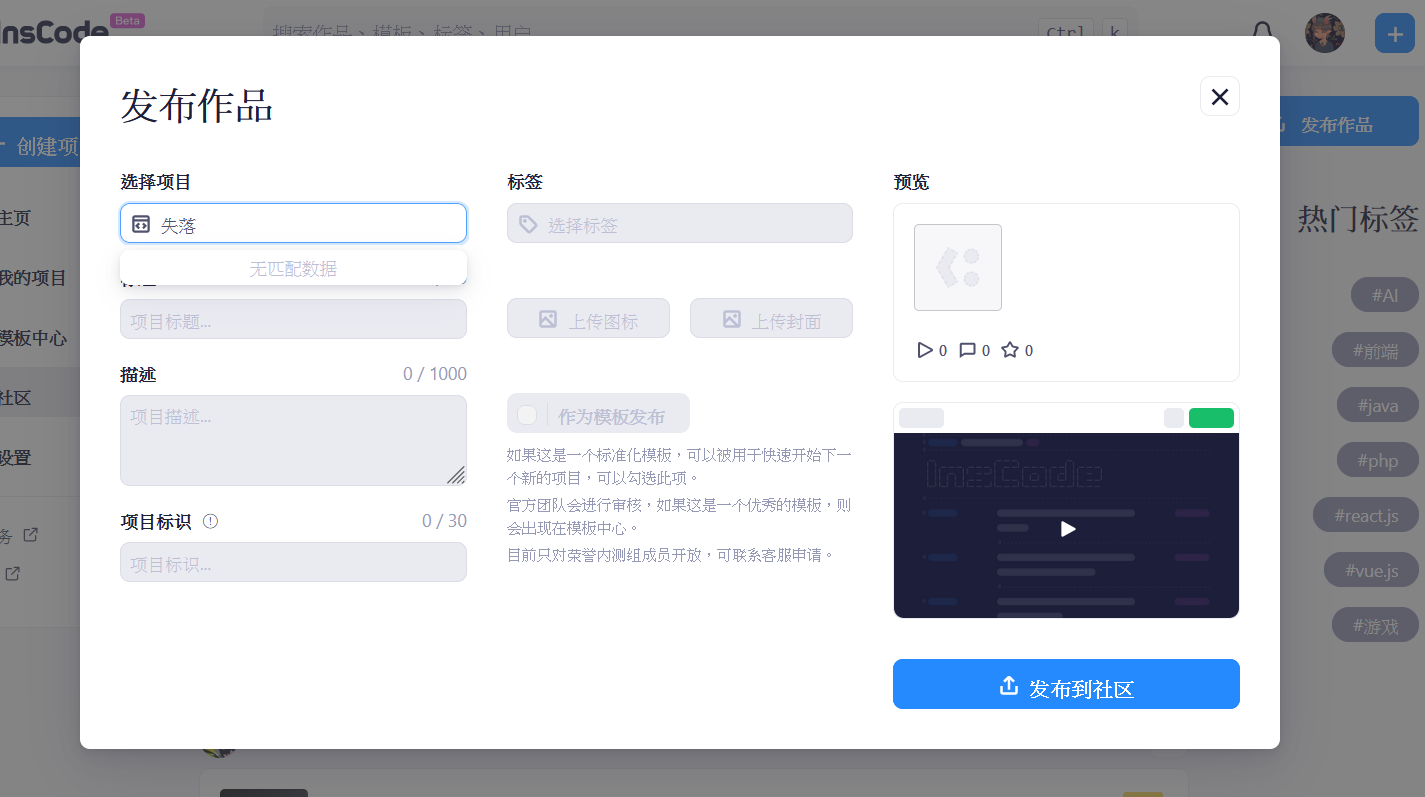
Task: Focus the 项目标题 input field
Action: click(x=293, y=319)
